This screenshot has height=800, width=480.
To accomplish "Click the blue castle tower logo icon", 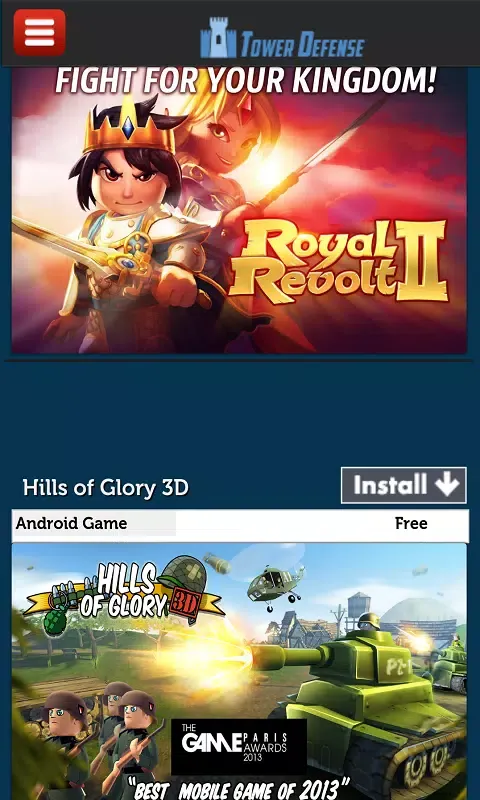I will 218,38.
